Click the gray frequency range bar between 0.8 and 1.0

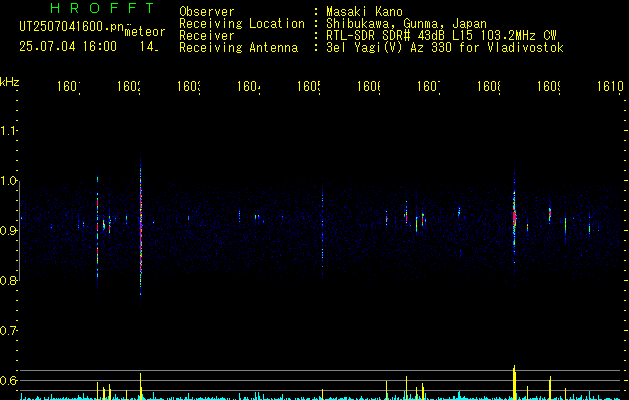pos(20,230)
